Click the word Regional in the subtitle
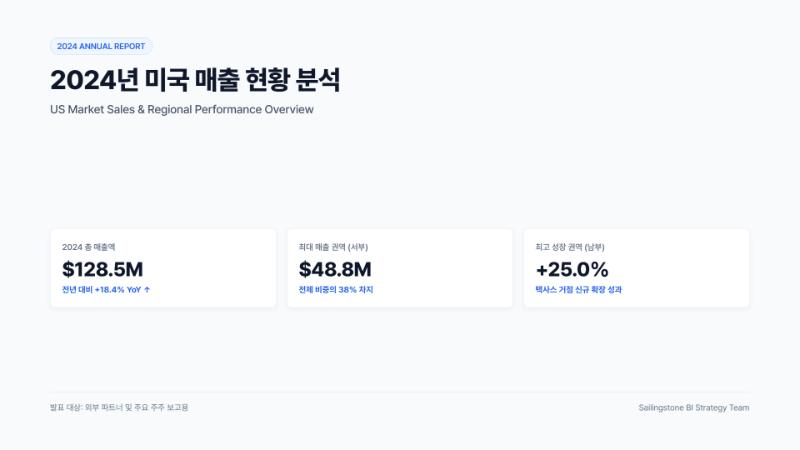800x450 pixels. click(169, 109)
